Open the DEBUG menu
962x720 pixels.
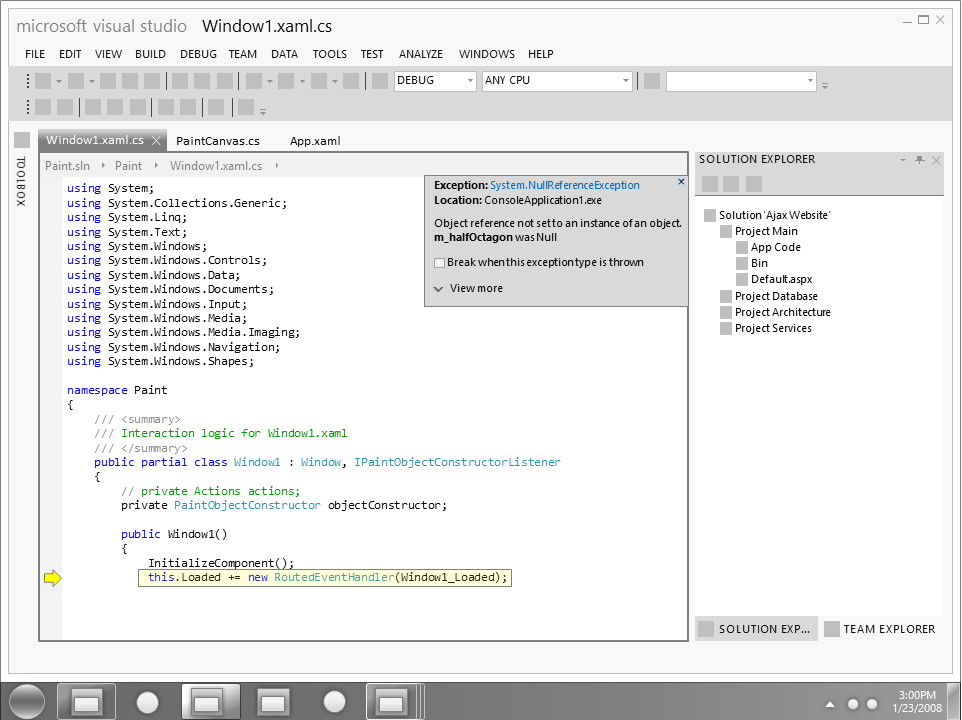198,54
